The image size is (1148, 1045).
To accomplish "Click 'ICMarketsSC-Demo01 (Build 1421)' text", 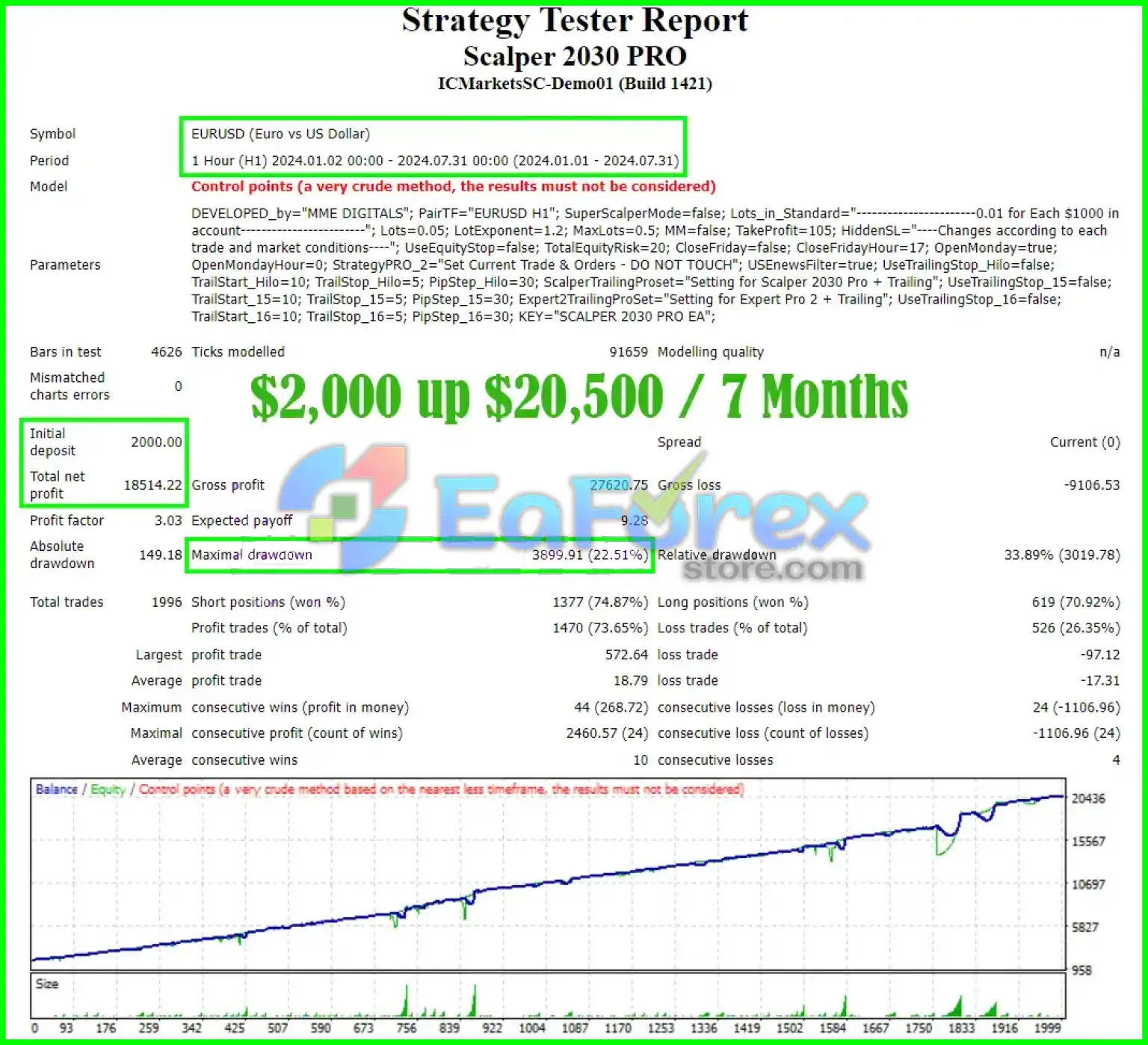I will [575, 83].
